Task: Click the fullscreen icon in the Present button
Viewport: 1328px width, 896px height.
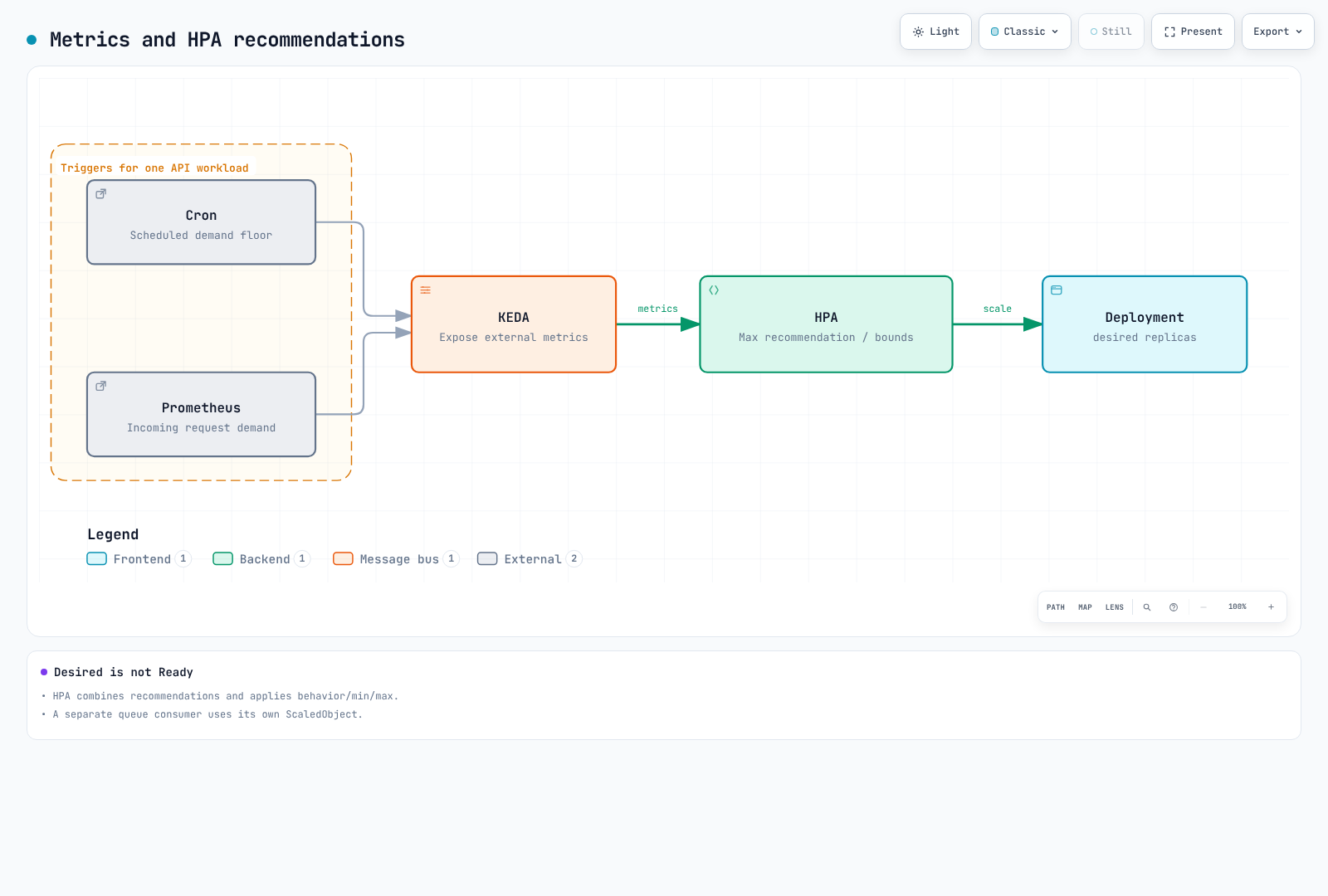Action: tap(1169, 32)
